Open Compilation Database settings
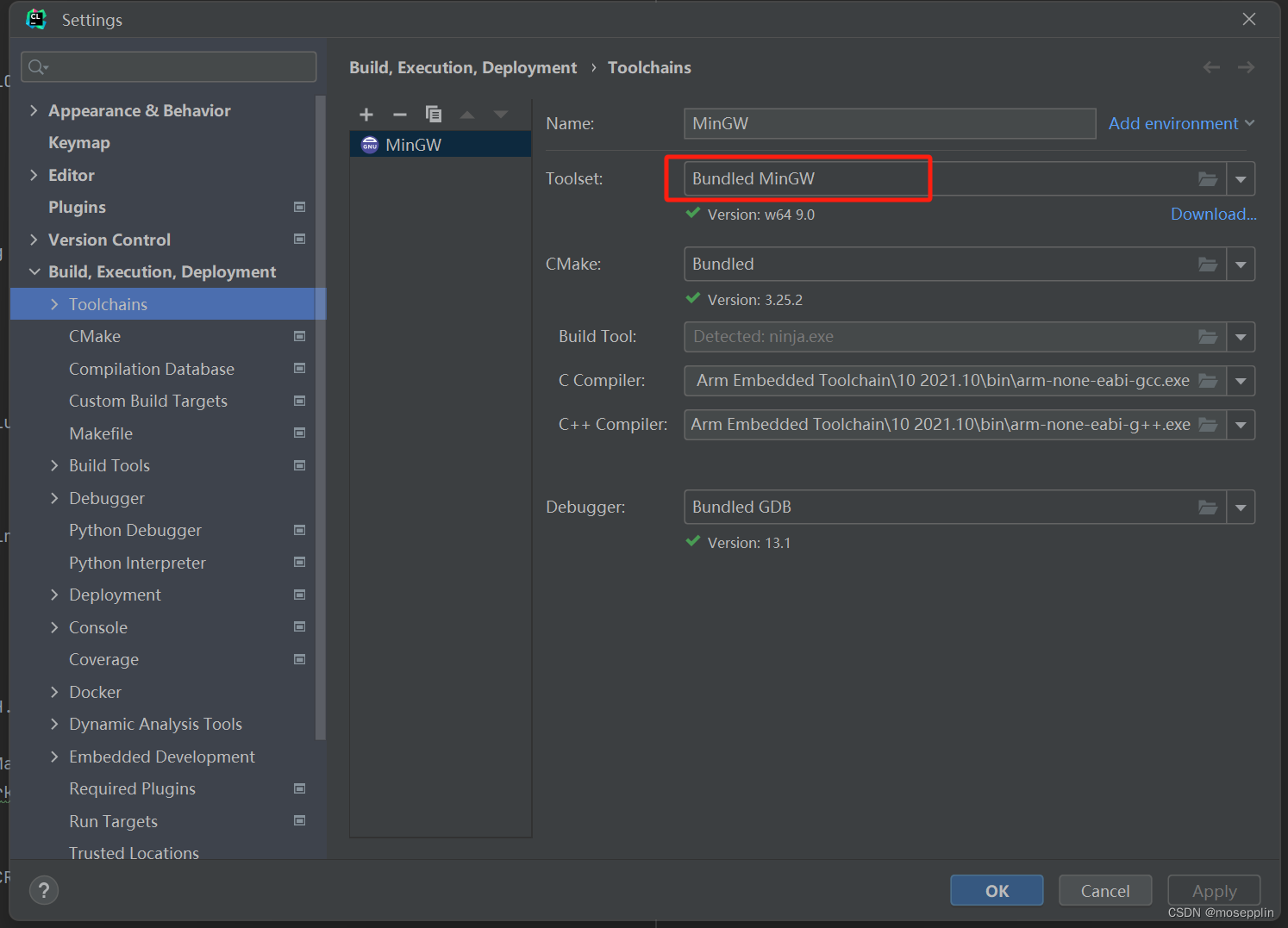Viewport: 1288px width, 928px height. (152, 369)
